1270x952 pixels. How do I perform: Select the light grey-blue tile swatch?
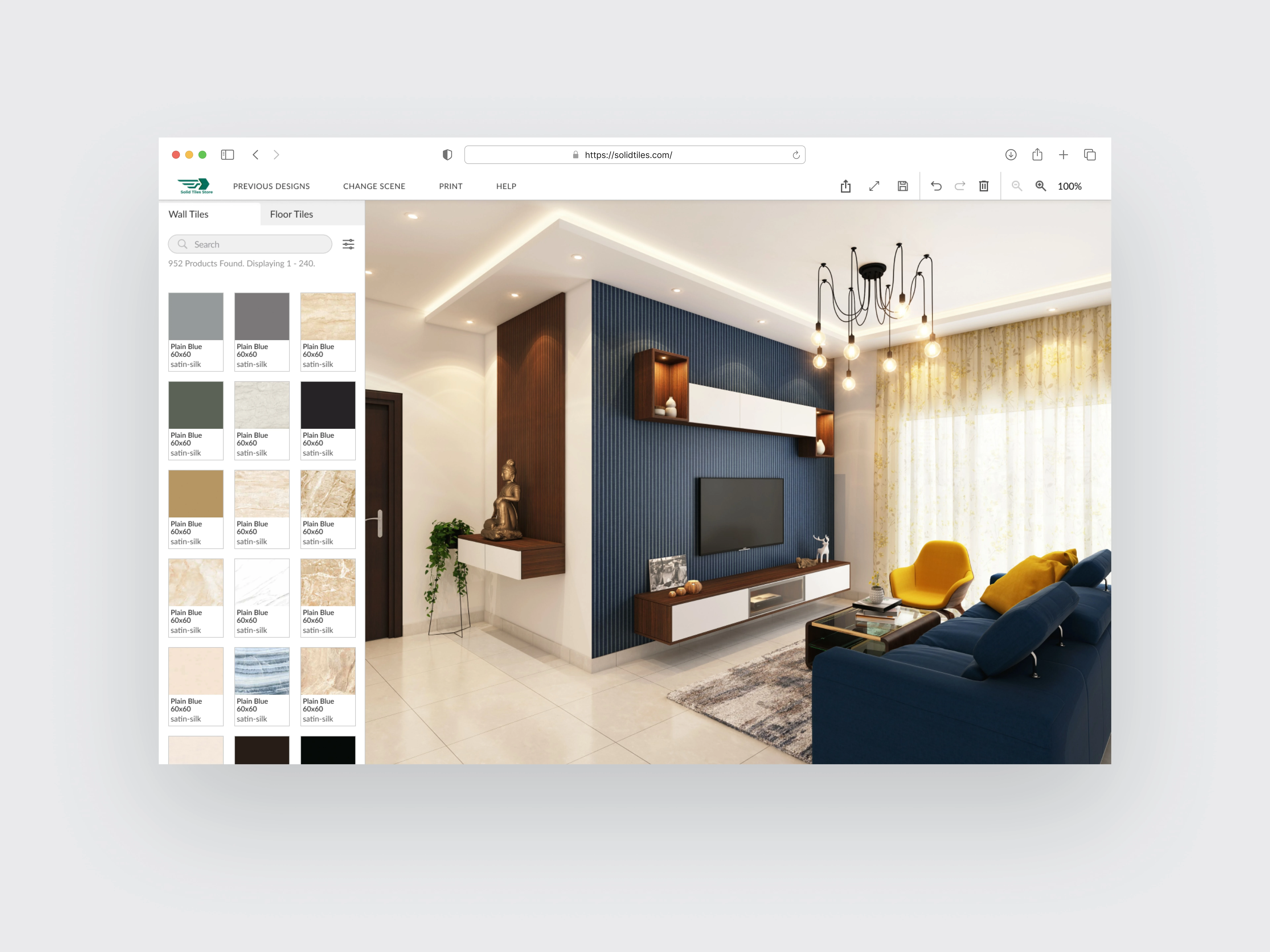point(196,317)
